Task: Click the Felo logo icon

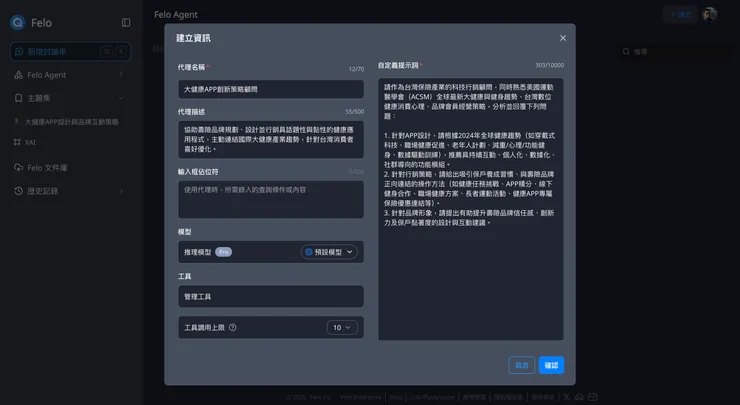Action: [17, 22]
